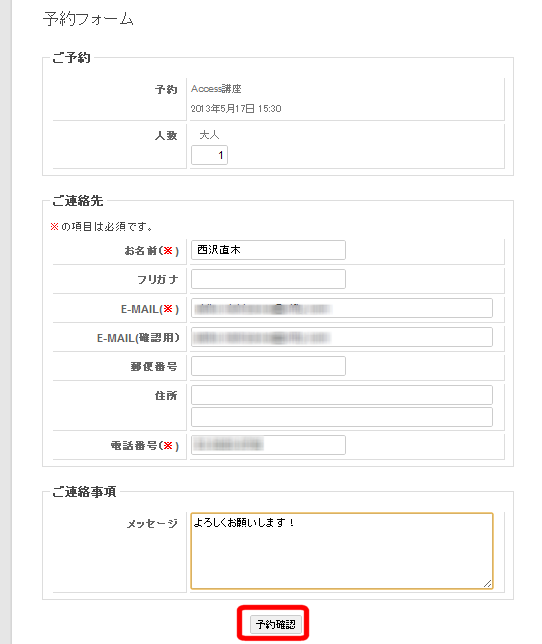Click the E-MAIL input field
This screenshot has height=644, width=542.
click(x=342, y=308)
